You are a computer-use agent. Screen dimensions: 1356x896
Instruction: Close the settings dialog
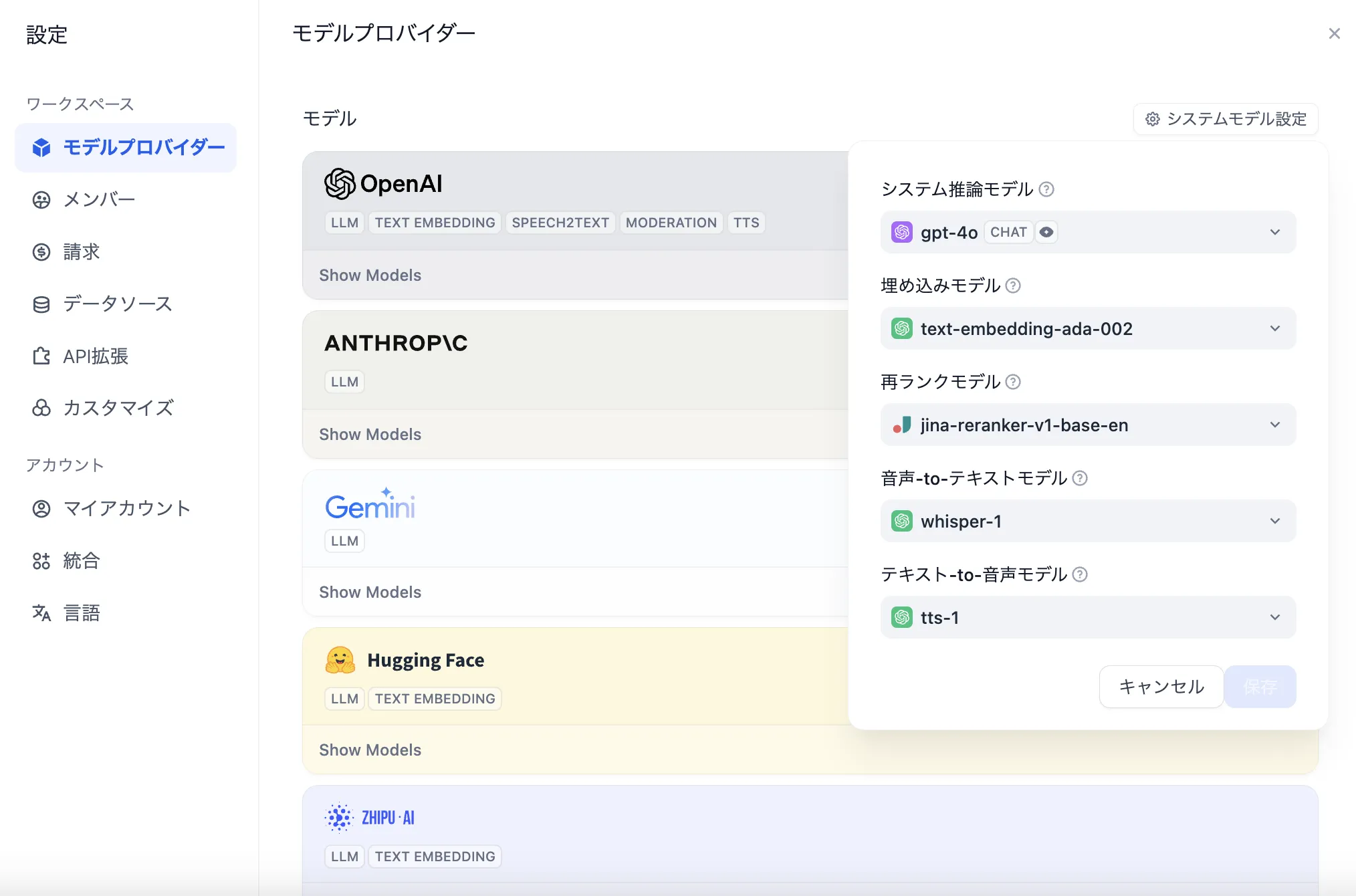1334,33
